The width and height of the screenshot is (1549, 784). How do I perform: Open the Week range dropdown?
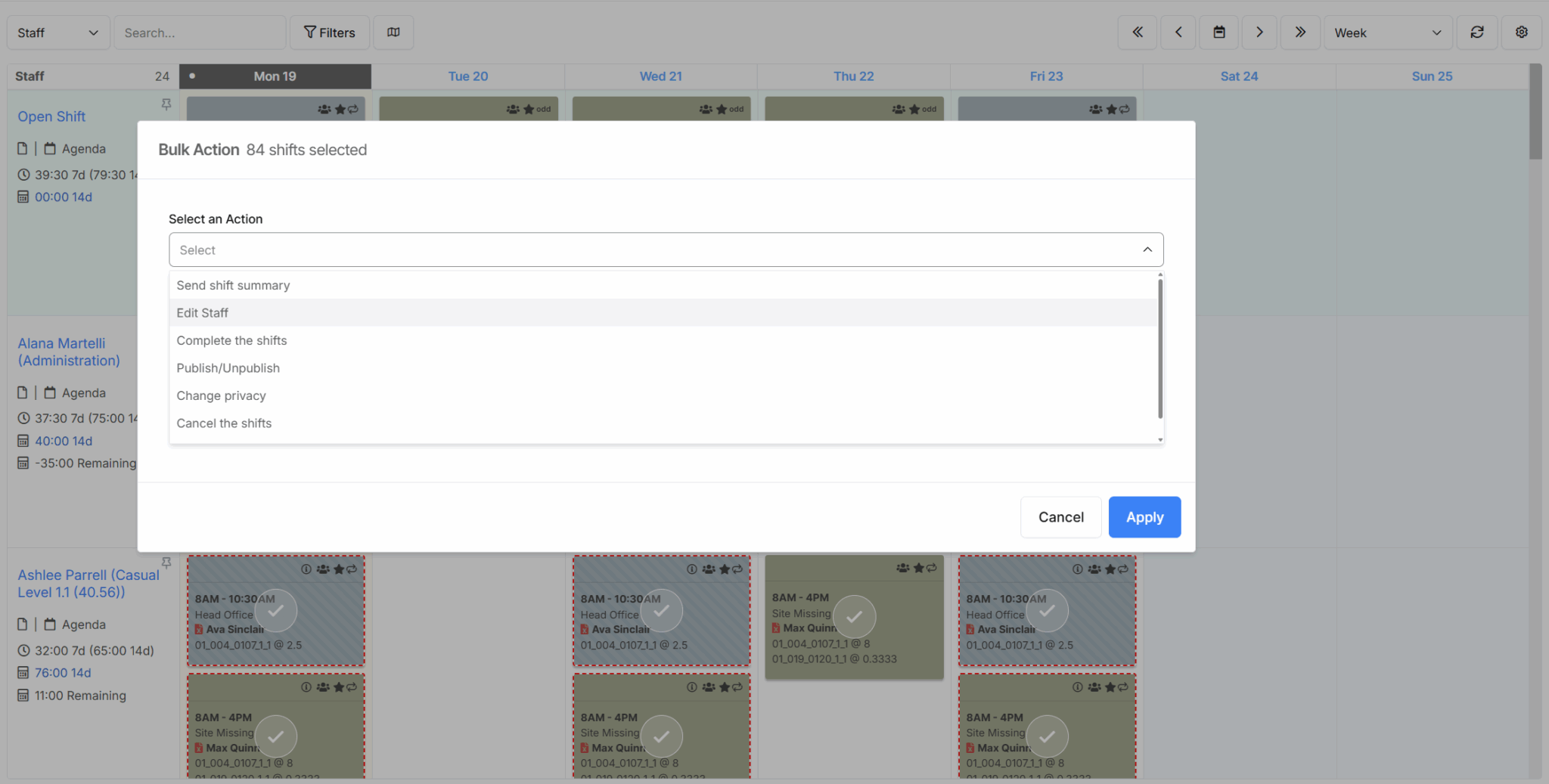(1388, 33)
